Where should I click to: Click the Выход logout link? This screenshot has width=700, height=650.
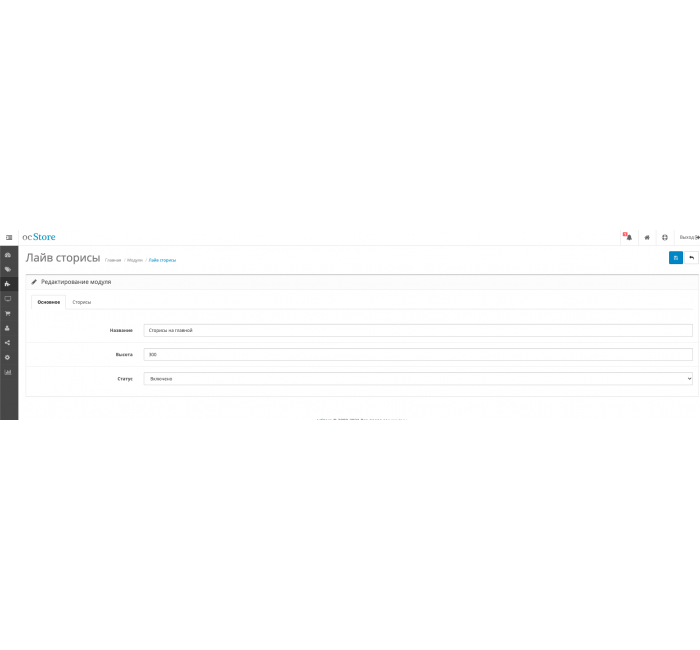pos(689,238)
